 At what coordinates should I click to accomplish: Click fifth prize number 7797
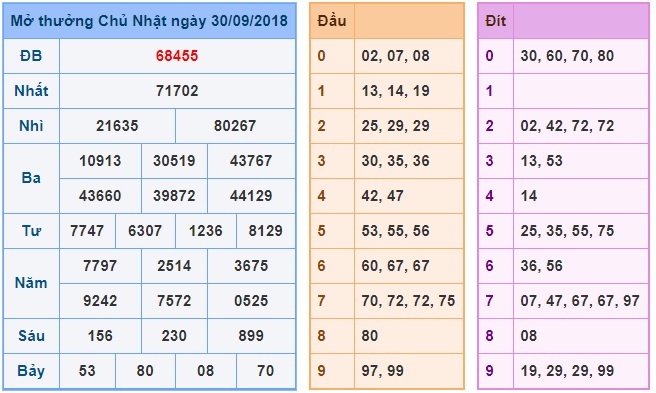(100, 266)
